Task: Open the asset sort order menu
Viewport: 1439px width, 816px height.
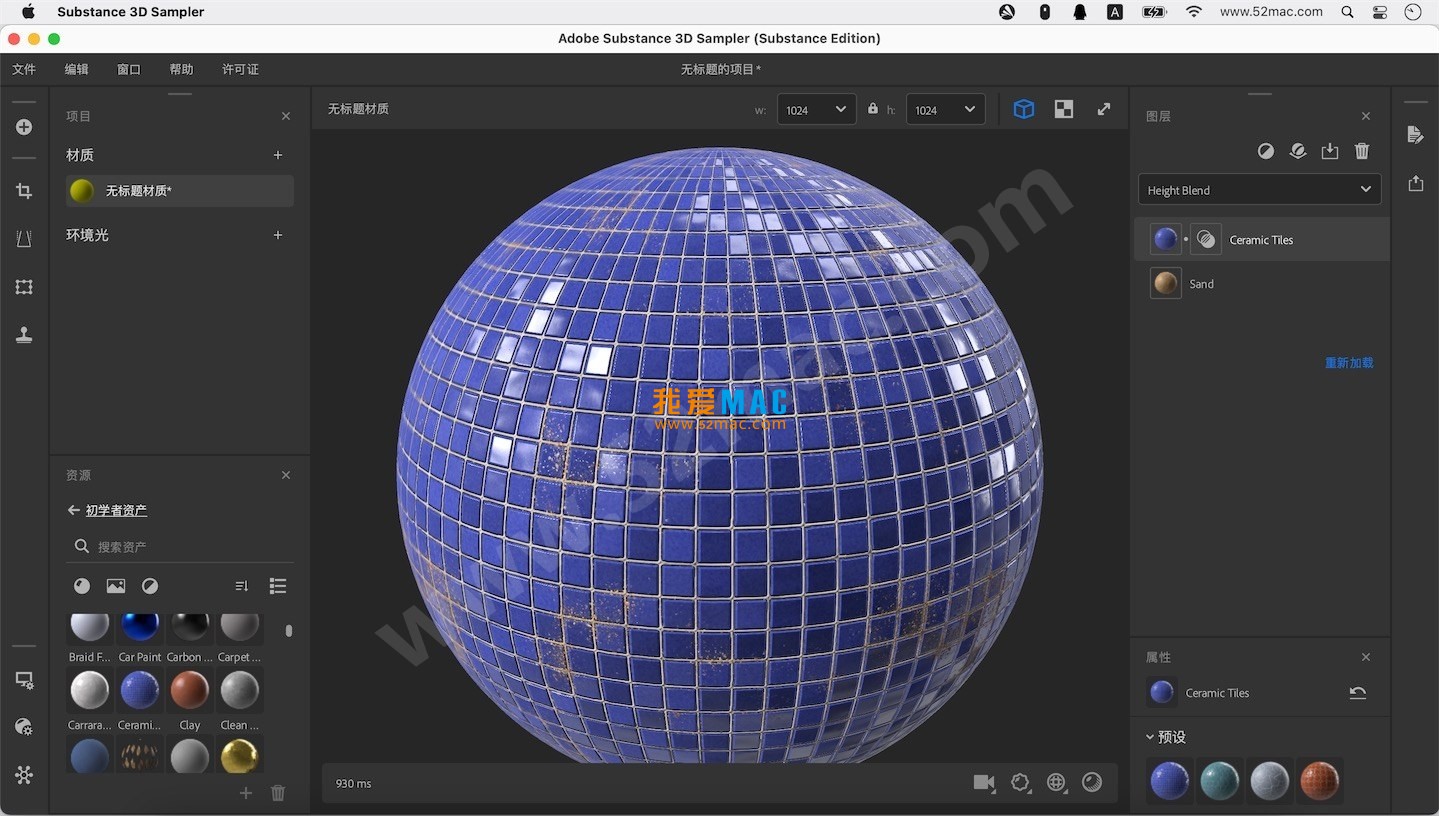Action: click(x=242, y=586)
